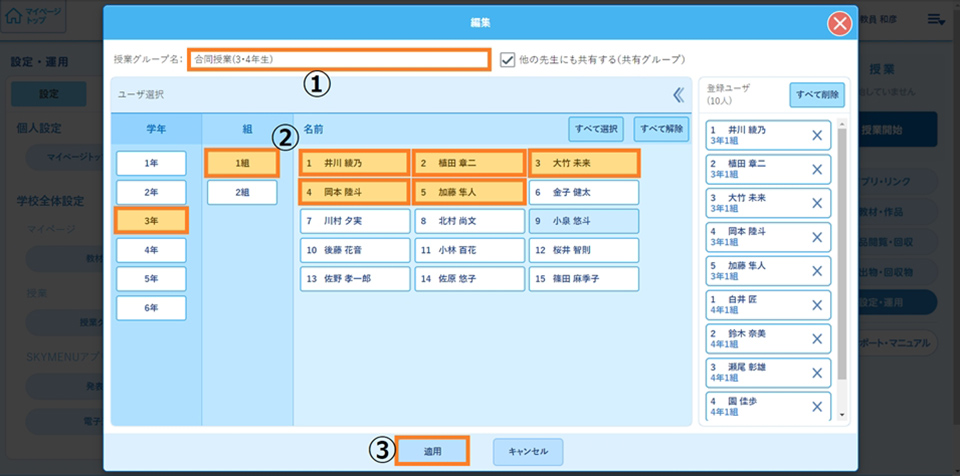960x476 pixels.
Task: Select student 金子 健太
Action: [584, 192]
